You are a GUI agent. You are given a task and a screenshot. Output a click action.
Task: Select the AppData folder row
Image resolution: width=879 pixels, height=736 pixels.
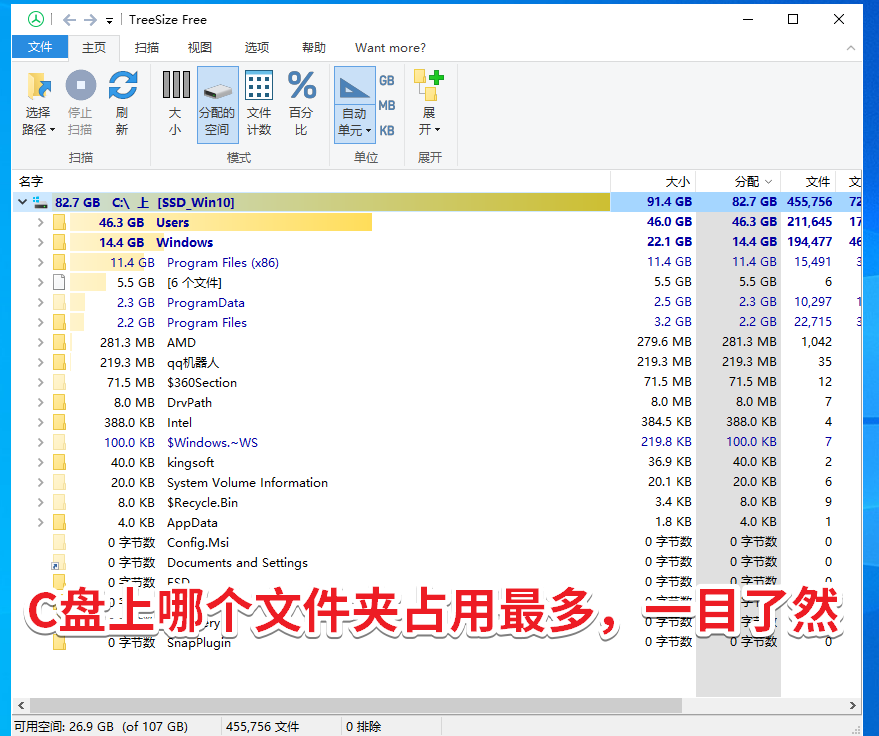(x=437, y=523)
